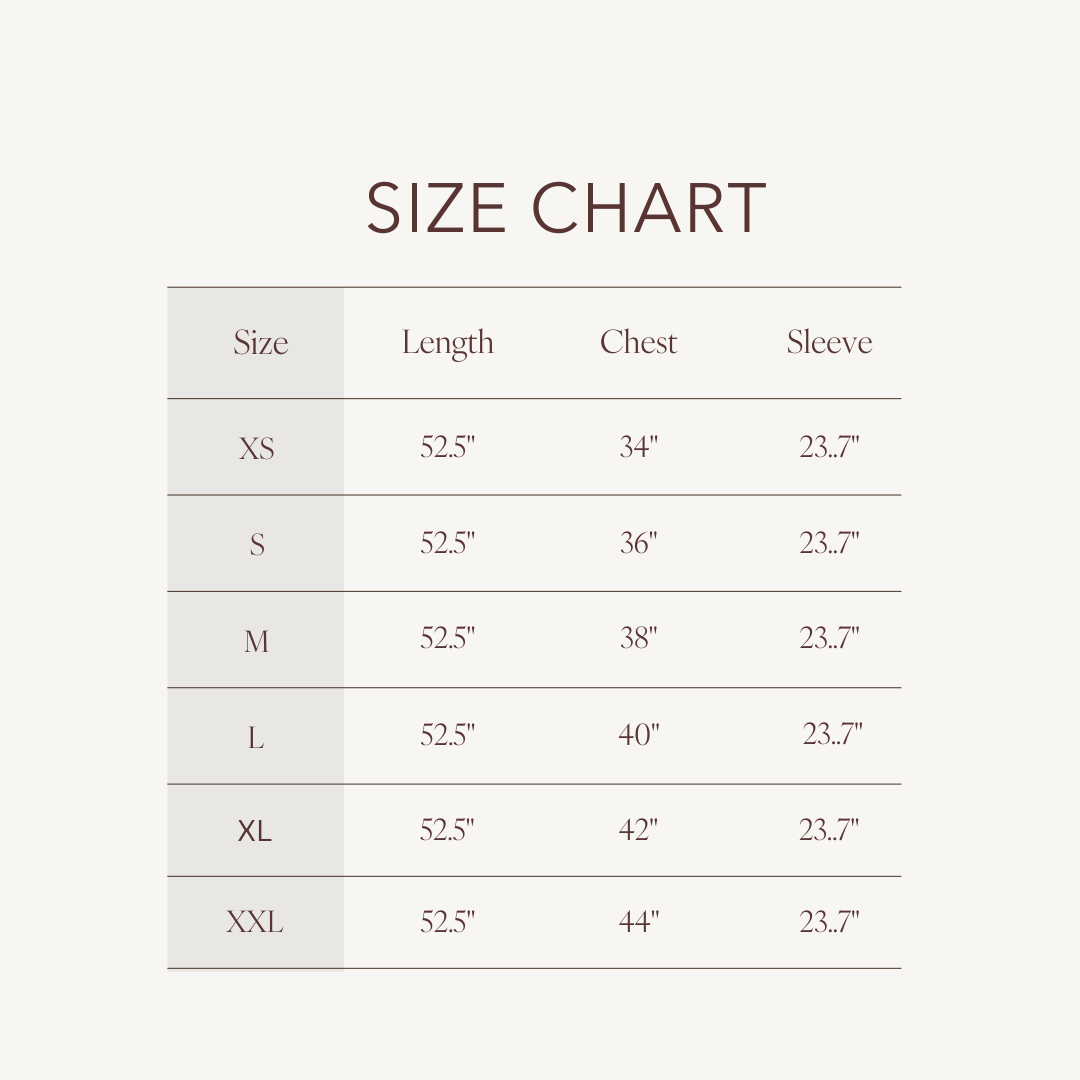Select the XS size row label

(x=256, y=448)
